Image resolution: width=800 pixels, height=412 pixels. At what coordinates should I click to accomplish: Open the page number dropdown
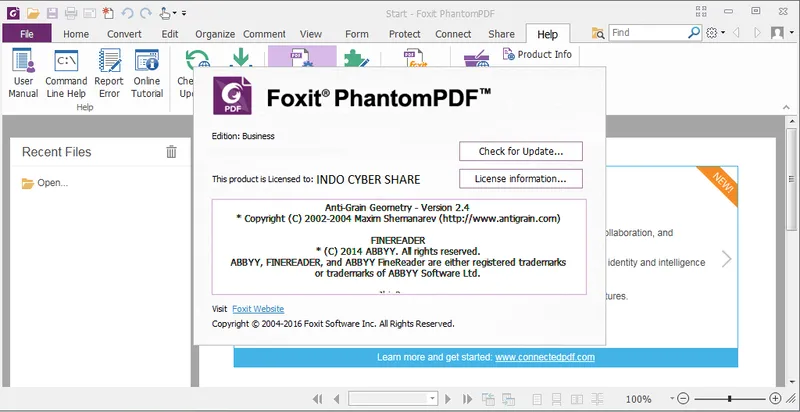tap(433, 398)
